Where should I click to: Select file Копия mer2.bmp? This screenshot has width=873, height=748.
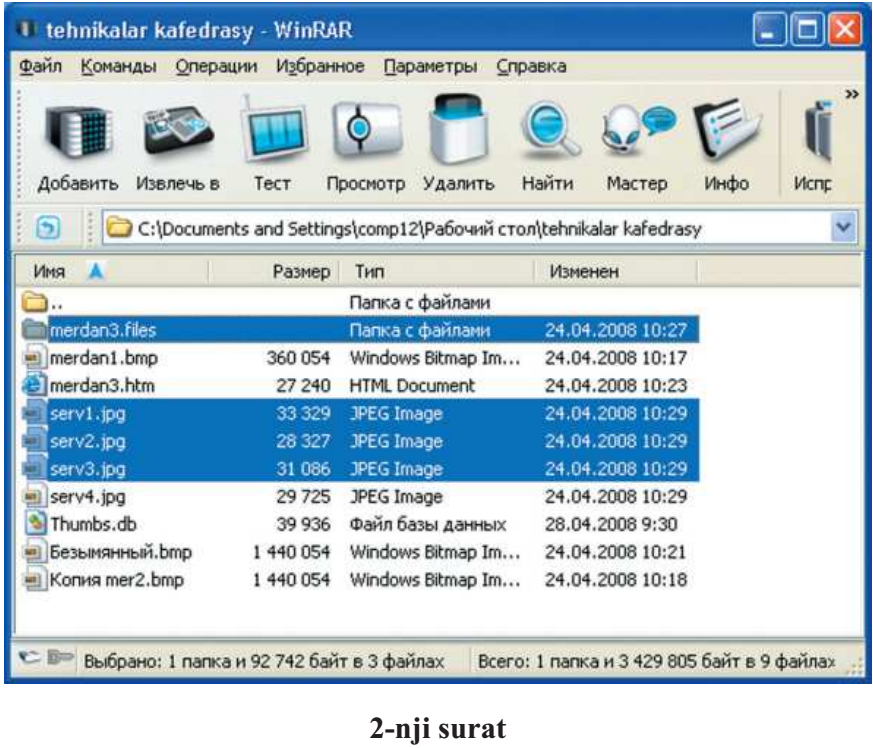(x=359, y=580)
